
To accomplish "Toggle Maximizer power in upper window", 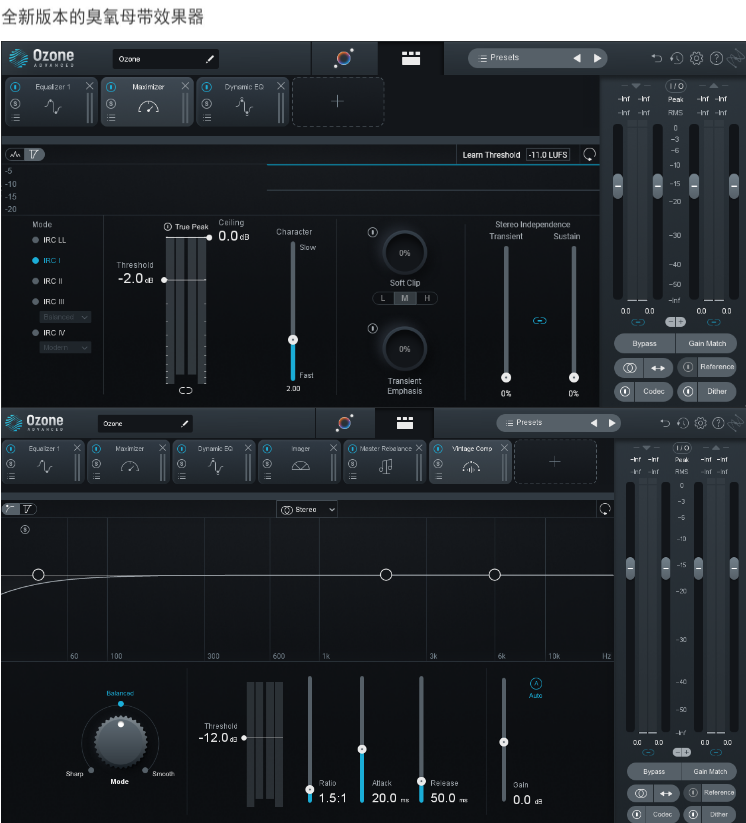I will 111,87.
